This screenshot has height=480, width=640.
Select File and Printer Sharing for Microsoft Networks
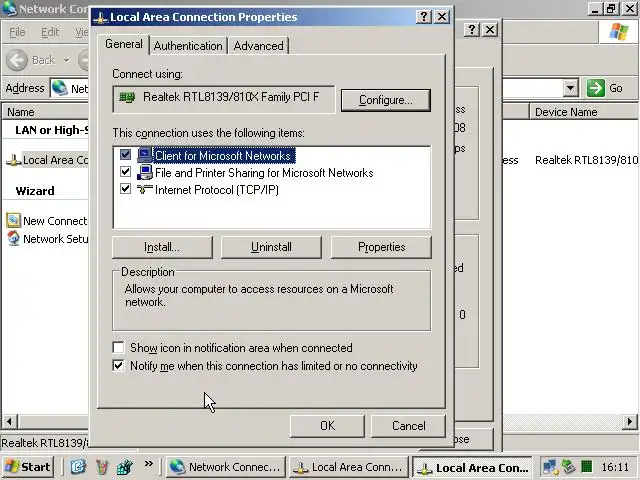[264, 173]
